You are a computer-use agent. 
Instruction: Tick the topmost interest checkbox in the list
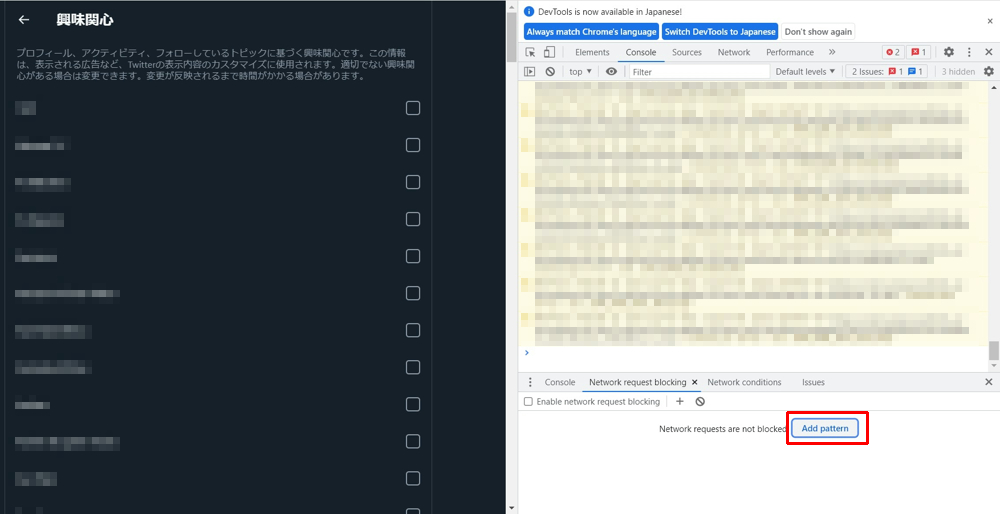pyautogui.click(x=413, y=108)
